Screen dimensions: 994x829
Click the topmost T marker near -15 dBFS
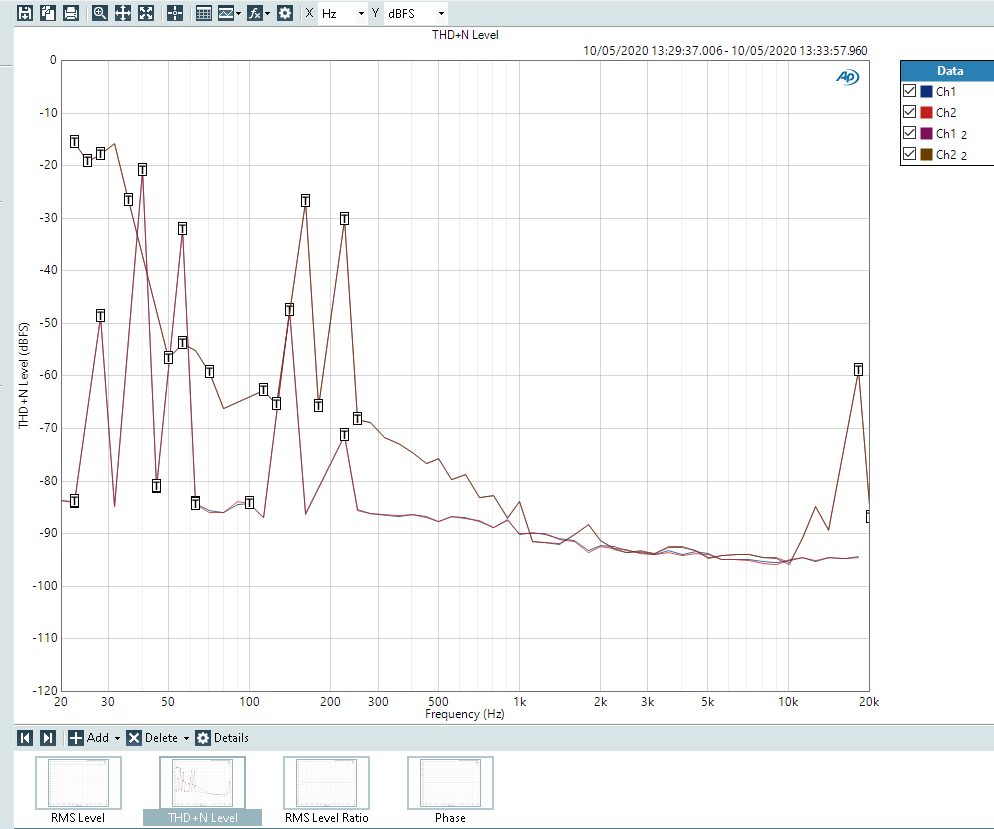coord(74,141)
